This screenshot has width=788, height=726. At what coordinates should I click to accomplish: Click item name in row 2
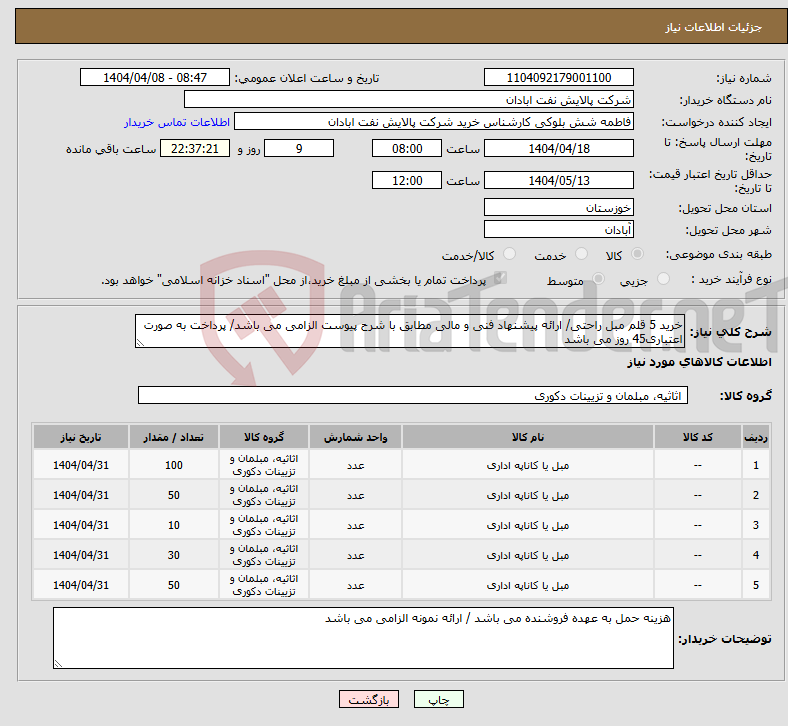[528, 495]
